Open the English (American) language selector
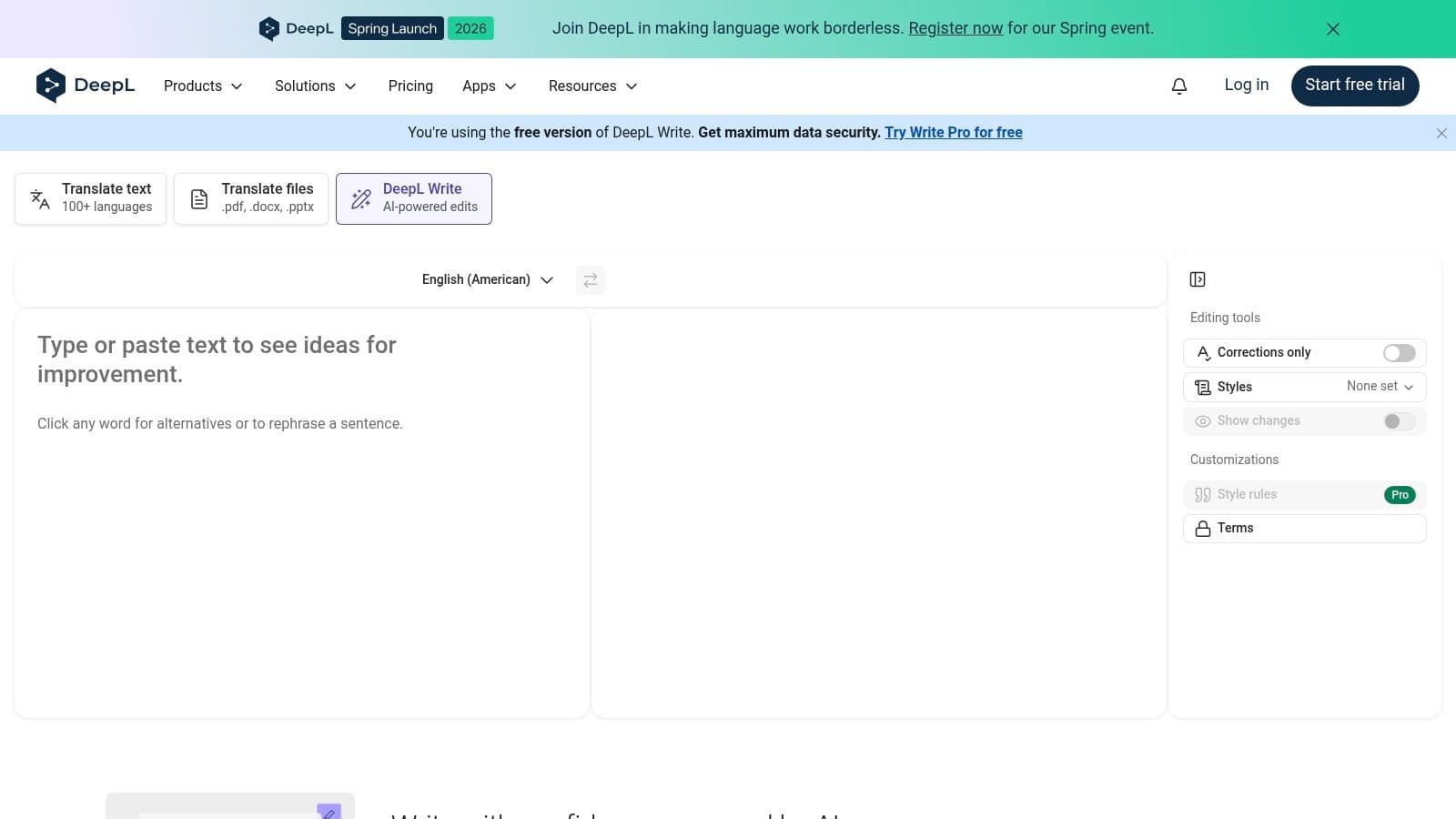Screen dimensions: 1456x819 click(x=488, y=279)
